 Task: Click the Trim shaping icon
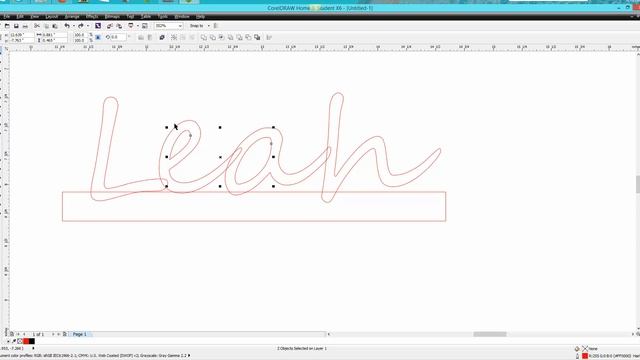pyautogui.click(x=212, y=38)
